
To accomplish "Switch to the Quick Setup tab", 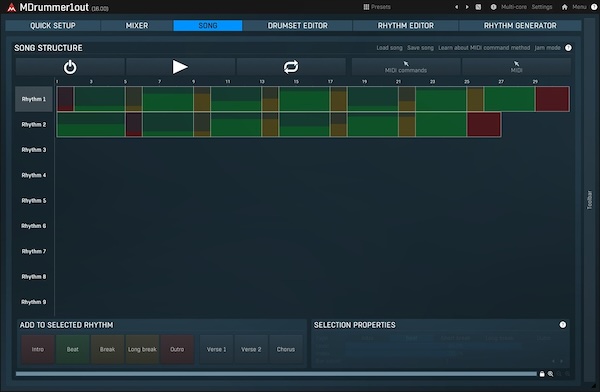I will (53, 26).
